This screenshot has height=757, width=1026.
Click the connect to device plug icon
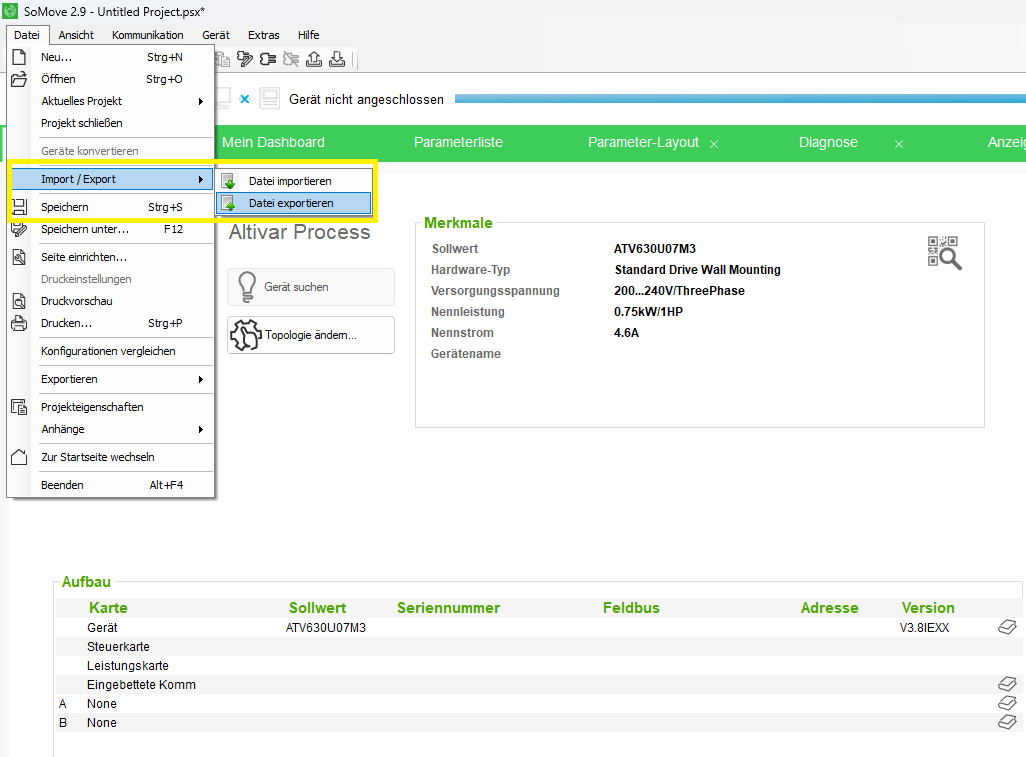point(268,60)
